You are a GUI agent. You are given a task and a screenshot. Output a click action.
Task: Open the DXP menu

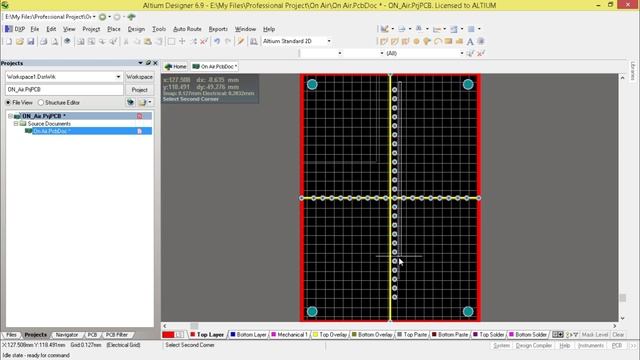pyautogui.click(x=15, y=29)
